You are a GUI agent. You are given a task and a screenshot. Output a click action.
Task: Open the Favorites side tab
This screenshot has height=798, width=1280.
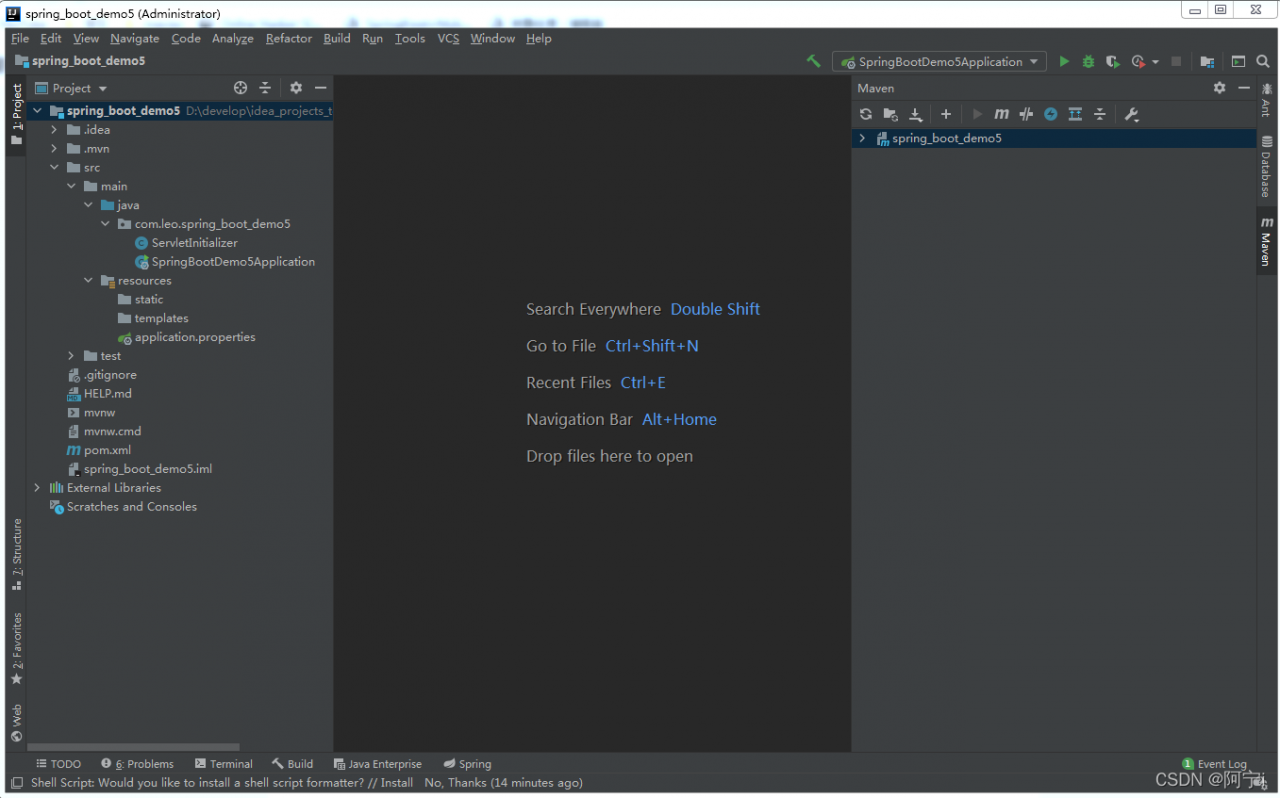[x=17, y=649]
